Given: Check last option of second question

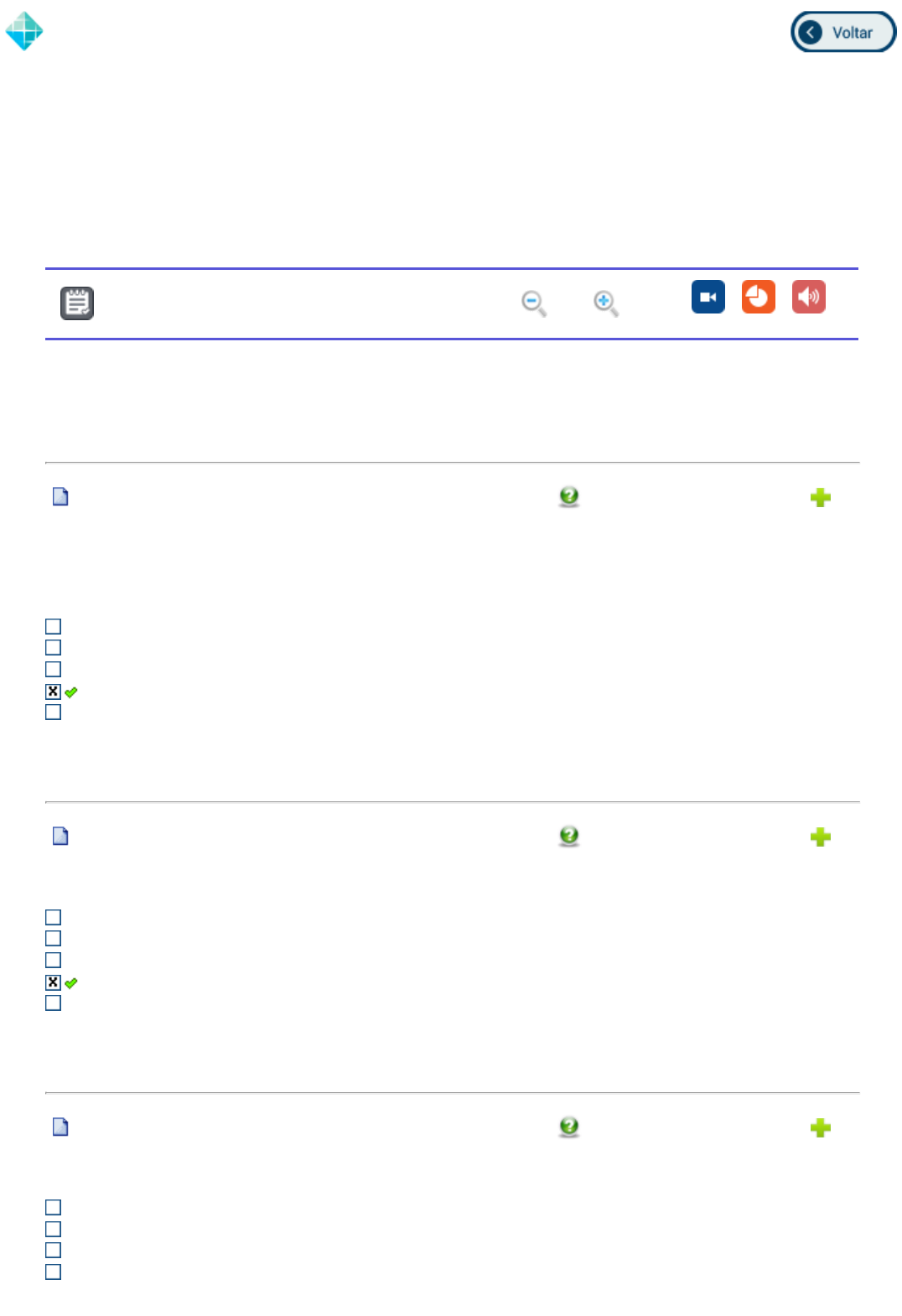Looking at the screenshot, I should [x=54, y=1003].
